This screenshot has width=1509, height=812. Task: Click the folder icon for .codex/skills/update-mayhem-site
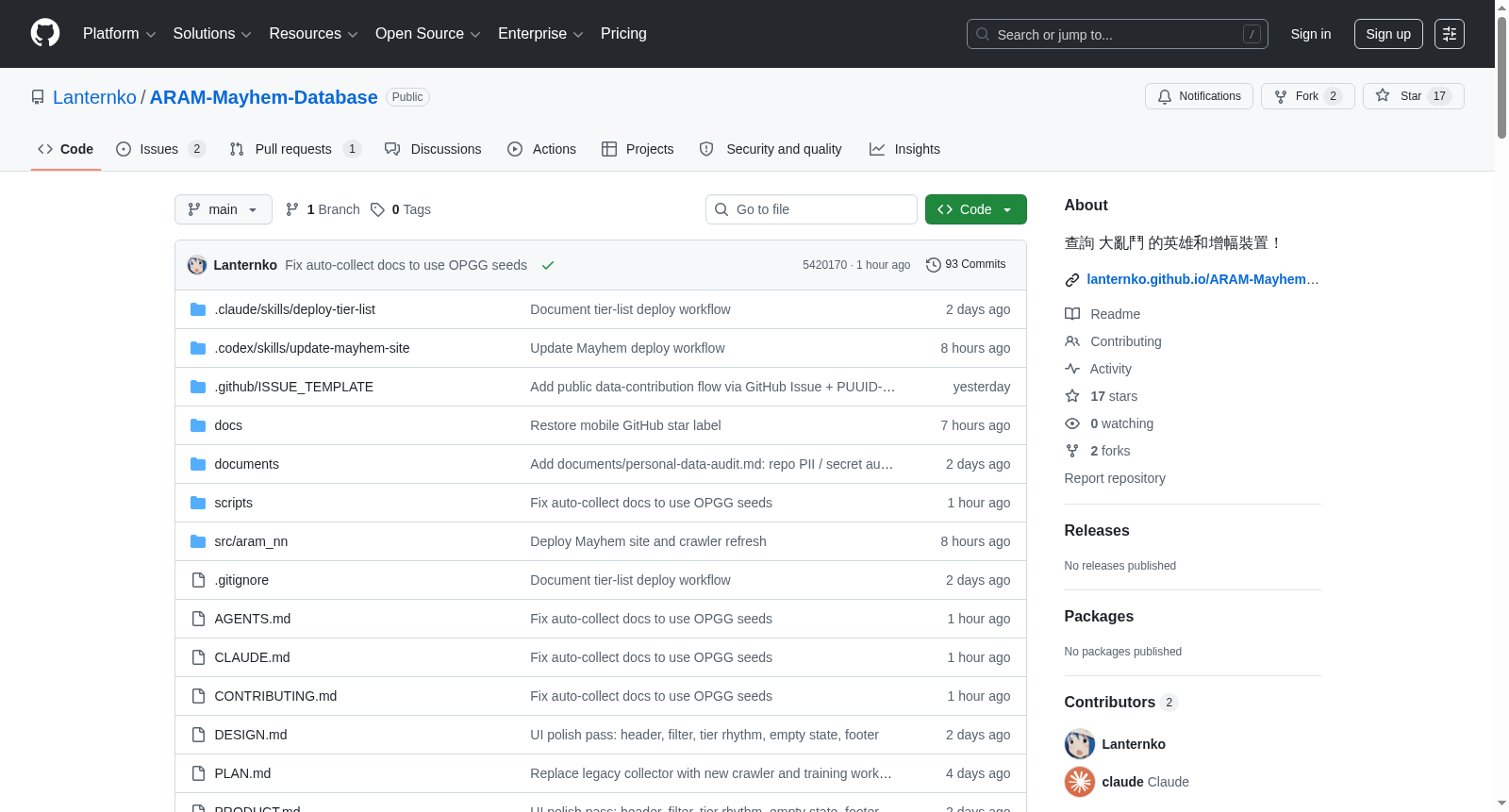pyautogui.click(x=198, y=348)
